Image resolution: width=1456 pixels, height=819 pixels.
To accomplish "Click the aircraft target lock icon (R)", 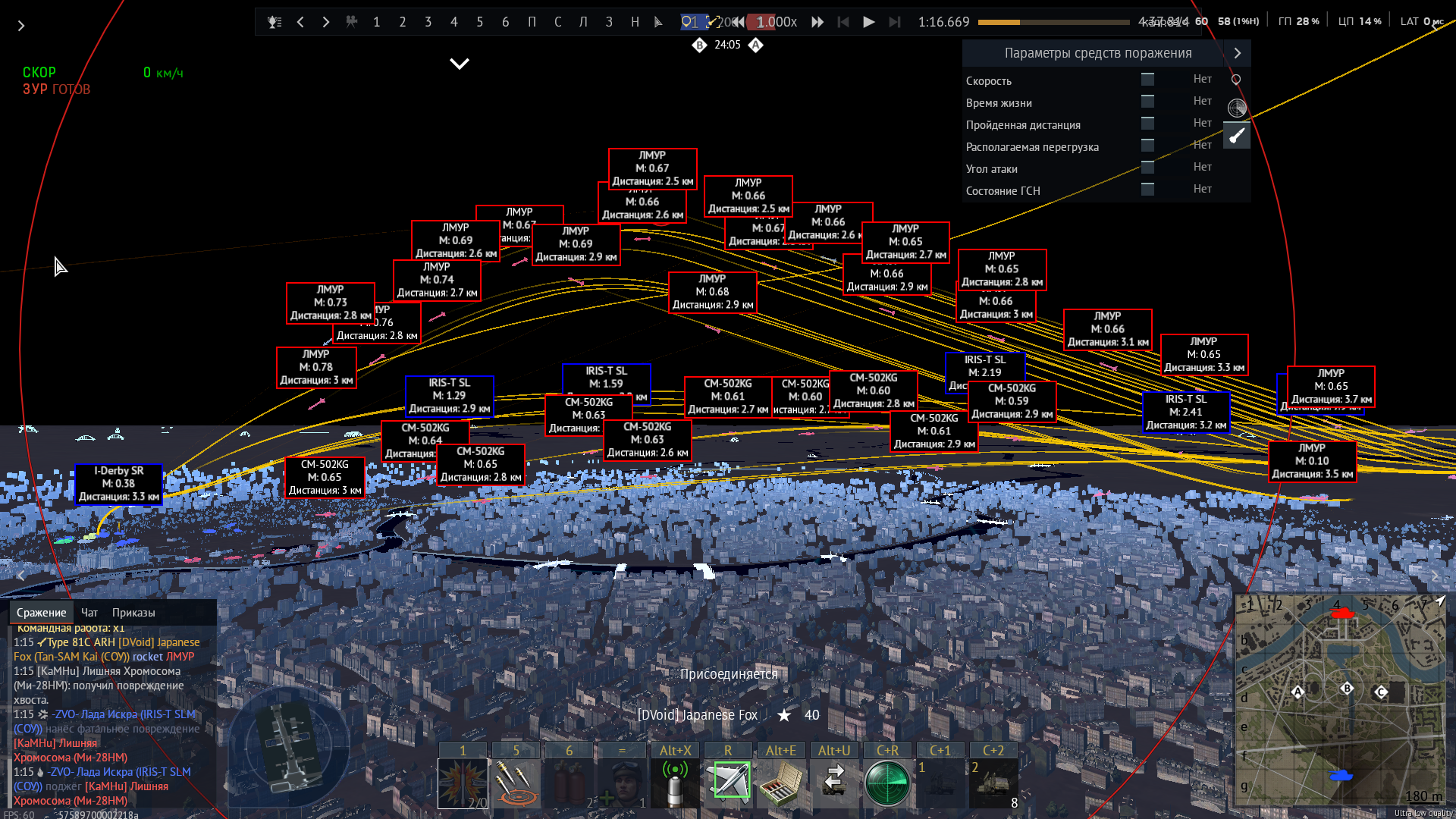I will pos(730,781).
